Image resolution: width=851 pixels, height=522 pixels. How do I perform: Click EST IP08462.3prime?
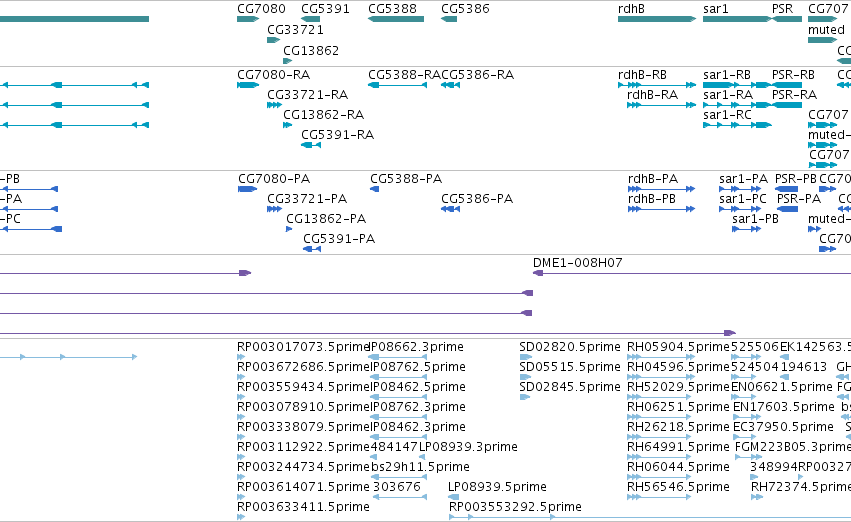[418, 427]
